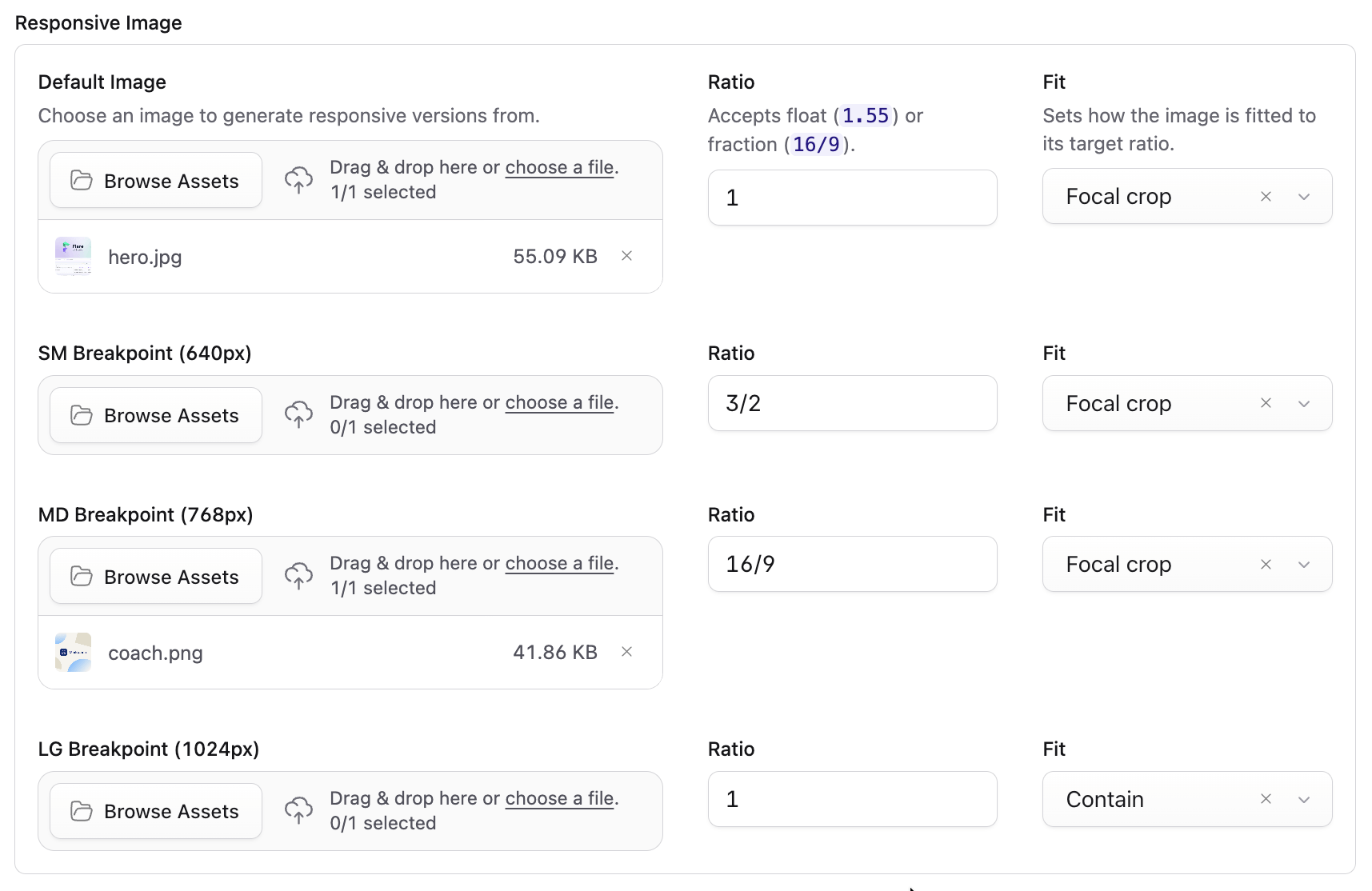Open the LG Breakpoint Contain dropdown
1372x891 pixels.
coord(1304,799)
